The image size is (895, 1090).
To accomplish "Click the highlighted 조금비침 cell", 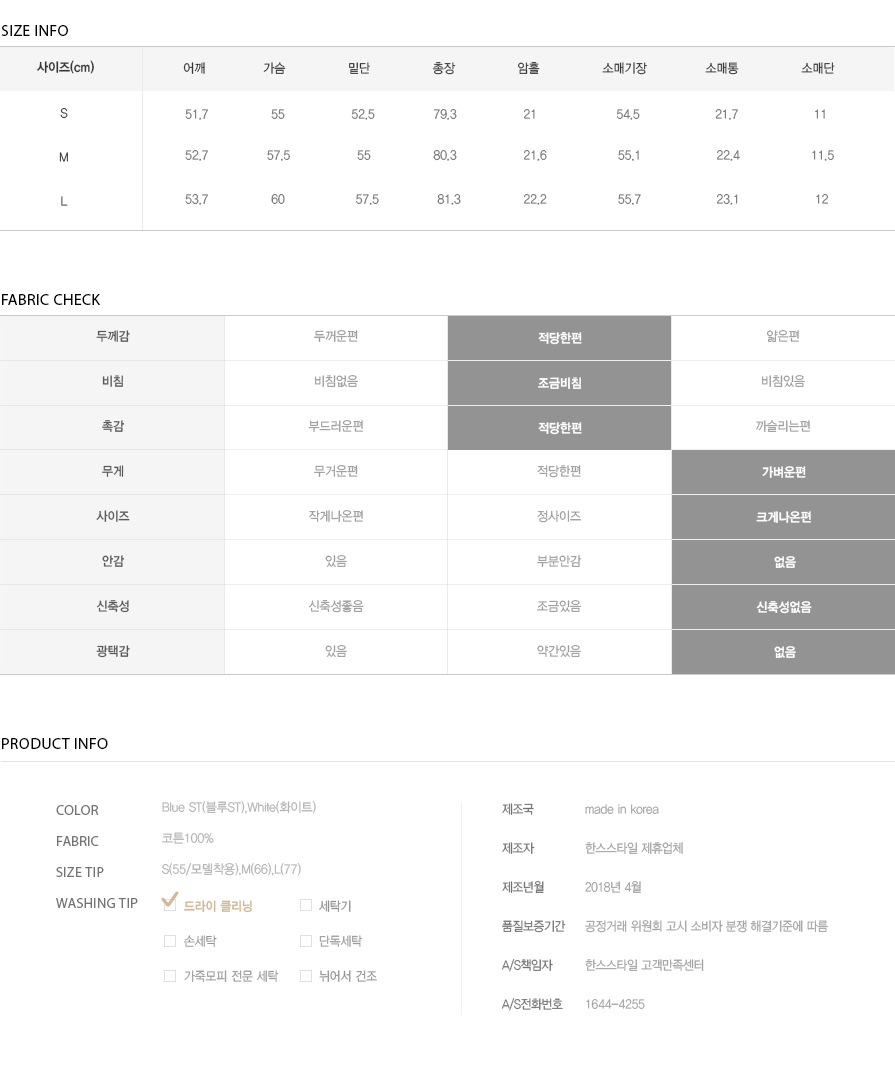I will [x=560, y=383].
